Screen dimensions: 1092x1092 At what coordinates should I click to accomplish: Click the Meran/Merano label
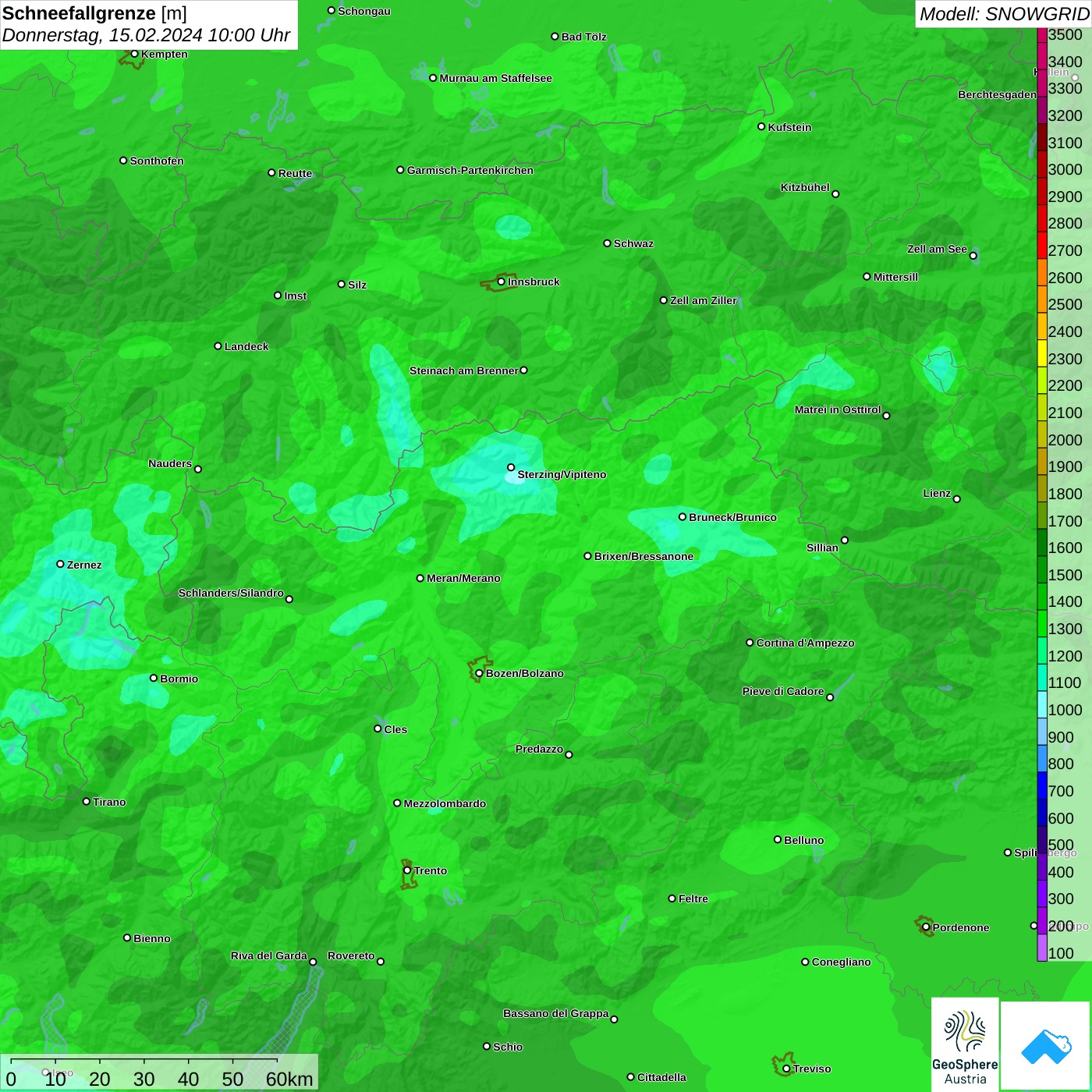coord(463,578)
